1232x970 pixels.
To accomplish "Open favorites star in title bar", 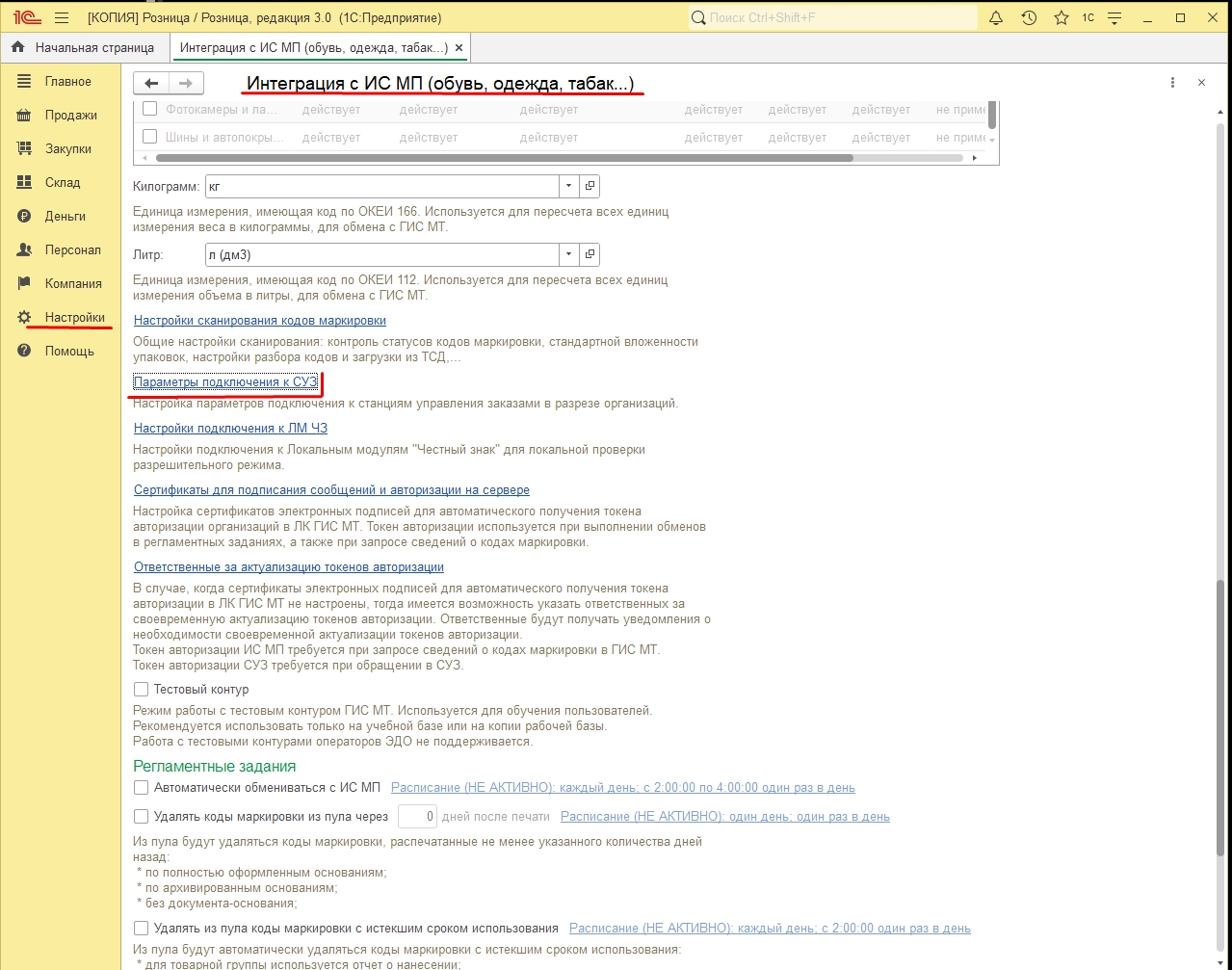I will pos(1061,17).
